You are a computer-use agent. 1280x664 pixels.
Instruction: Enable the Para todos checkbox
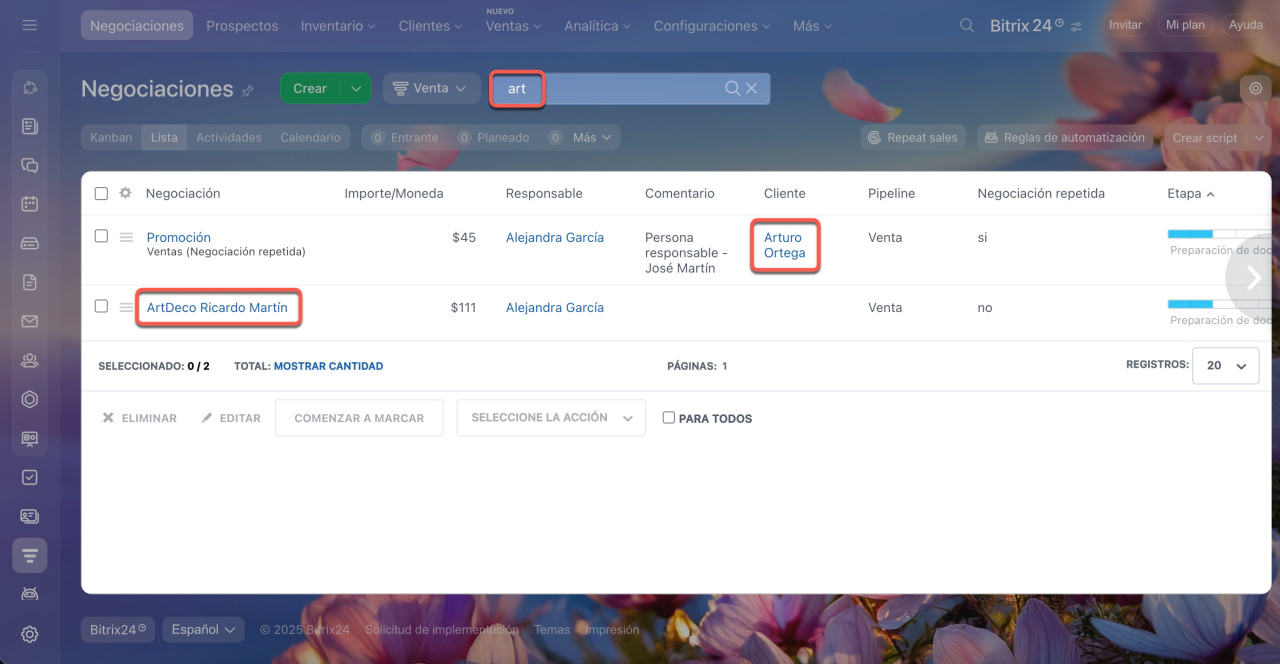click(x=669, y=418)
